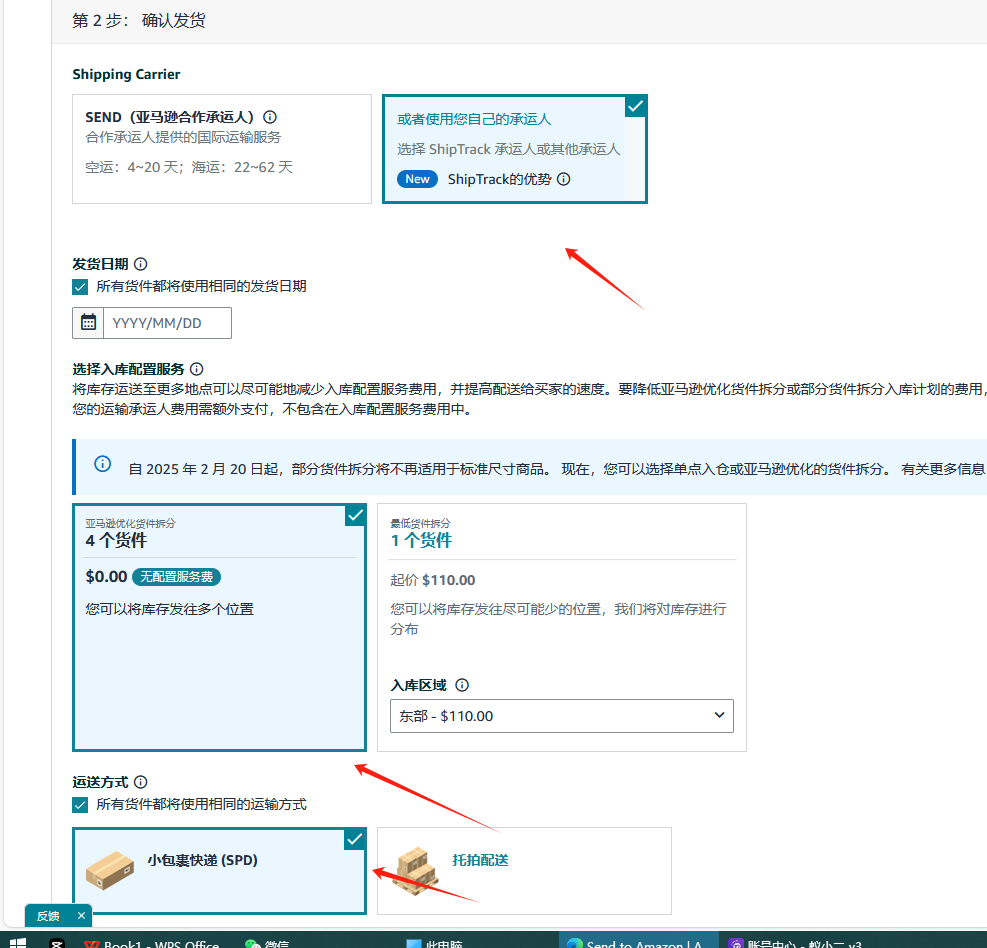Open the SEND carrier info tooltip
Image resolution: width=987 pixels, height=948 pixels.
pos(269,116)
